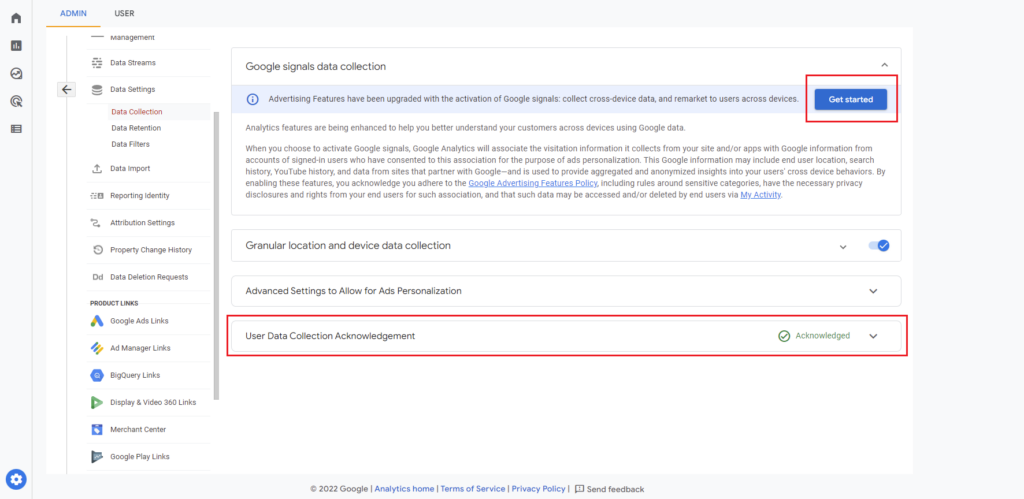Click the info icon in the Advertising Features banner
This screenshot has width=1024, height=499.
(252, 100)
